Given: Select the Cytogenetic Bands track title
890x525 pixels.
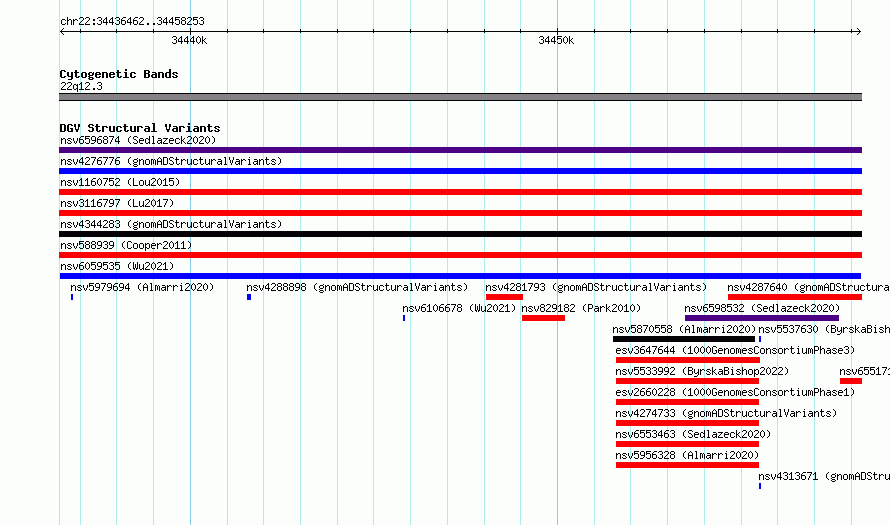Looking at the screenshot, I should coord(119,74).
